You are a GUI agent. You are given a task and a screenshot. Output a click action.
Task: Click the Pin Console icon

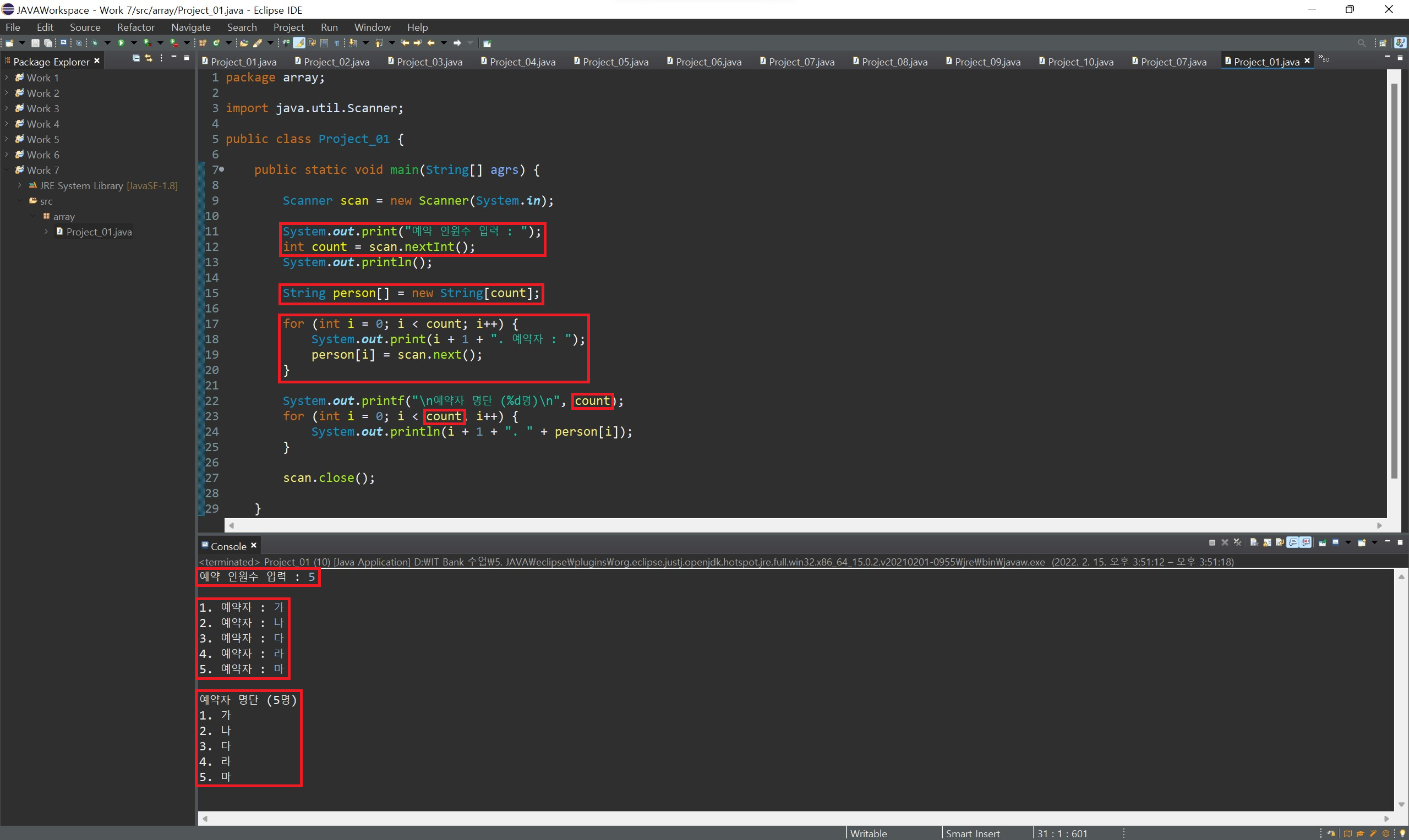pos(1323,543)
